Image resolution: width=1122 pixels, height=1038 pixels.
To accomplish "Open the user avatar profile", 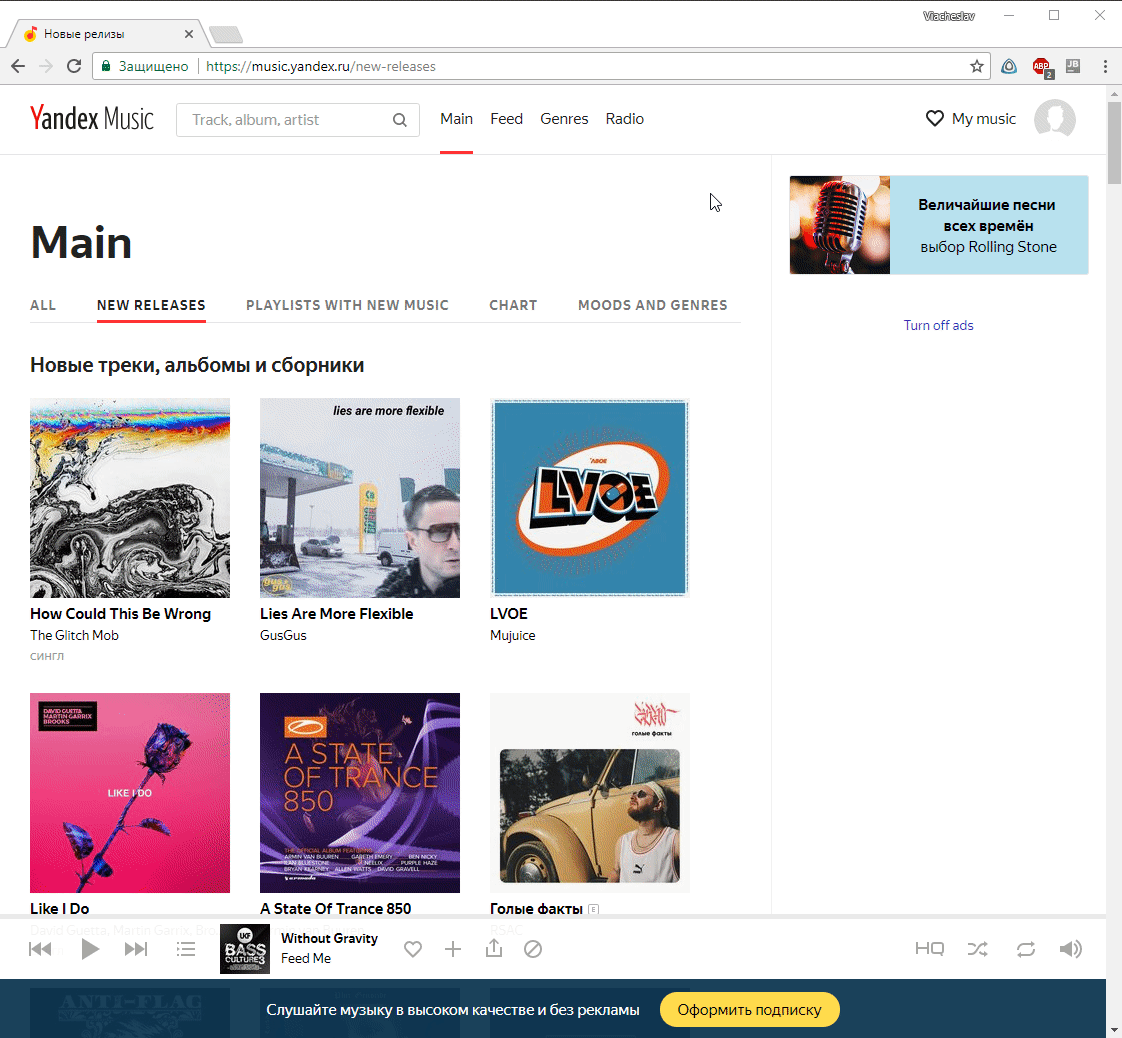I will 1055,119.
